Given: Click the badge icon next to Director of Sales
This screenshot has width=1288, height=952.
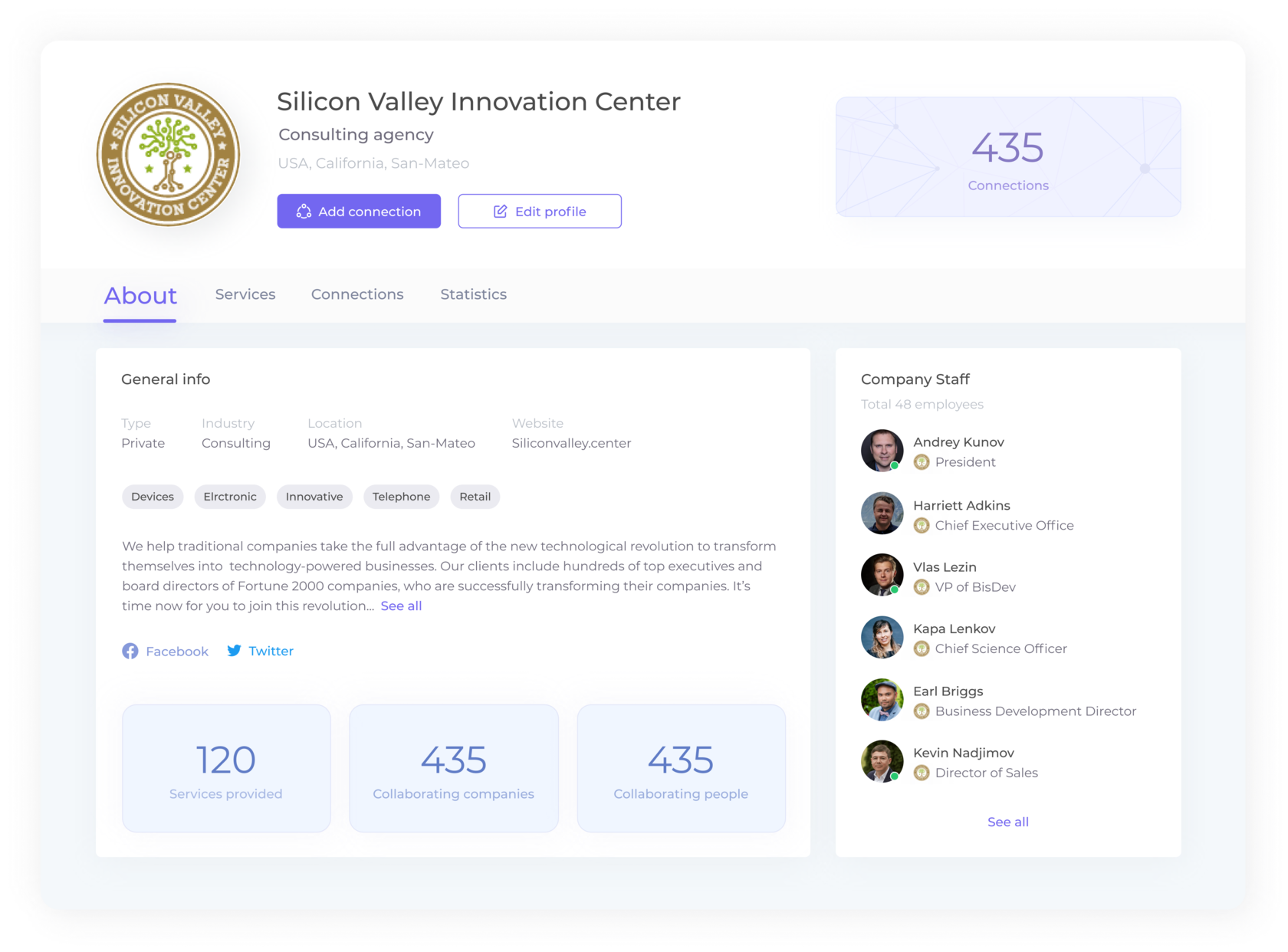Looking at the screenshot, I should [x=922, y=773].
